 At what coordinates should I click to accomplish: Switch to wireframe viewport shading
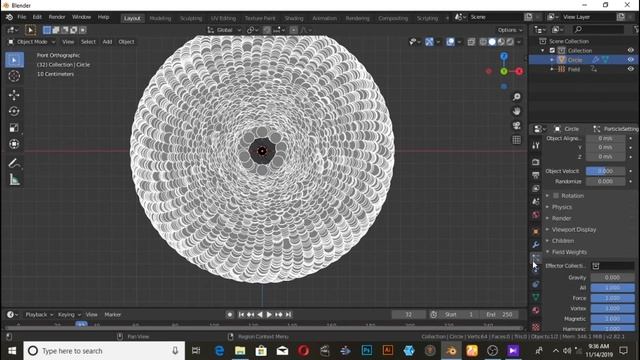(483, 42)
